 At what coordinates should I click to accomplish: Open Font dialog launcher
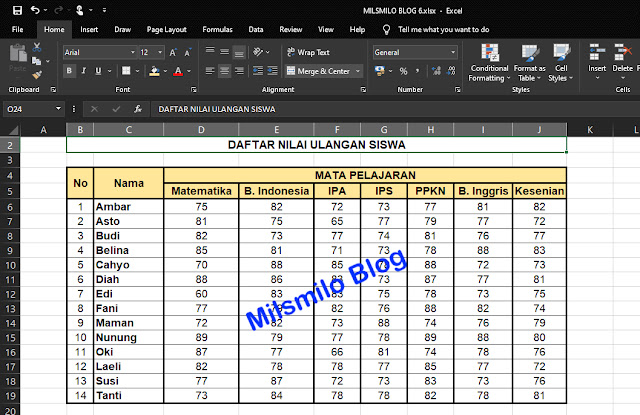tap(193, 89)
